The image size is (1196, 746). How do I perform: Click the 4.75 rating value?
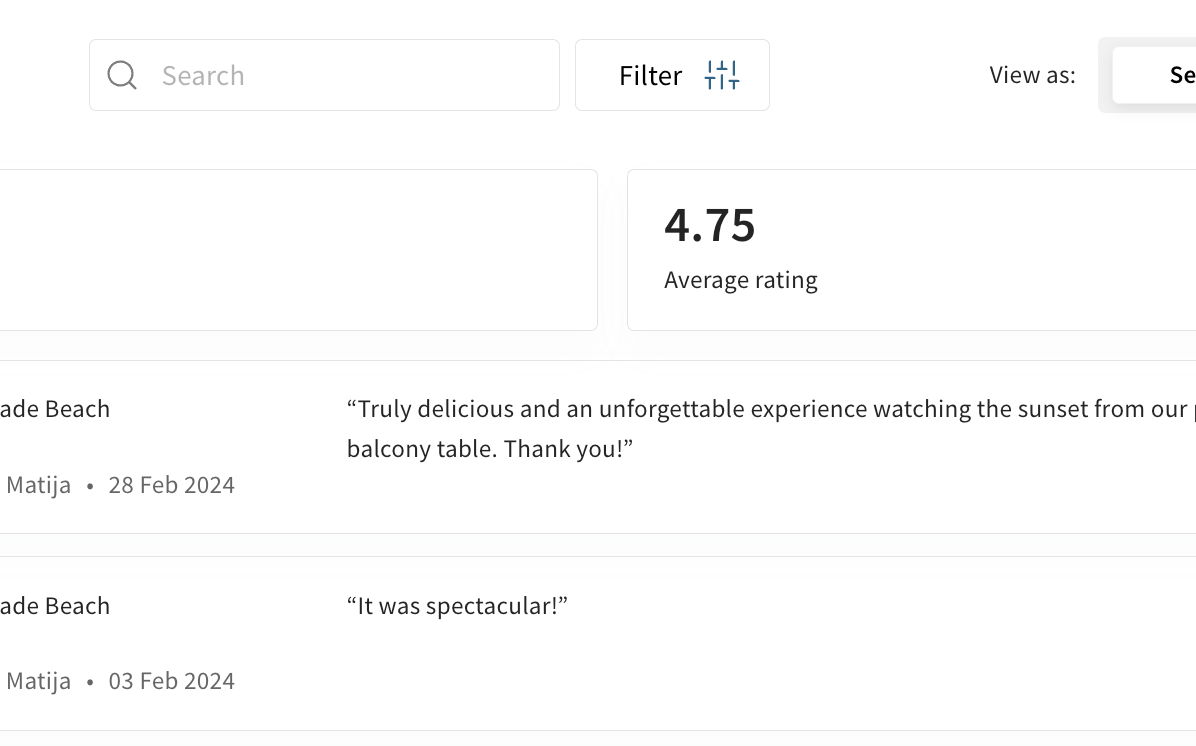tap(710, 225)
